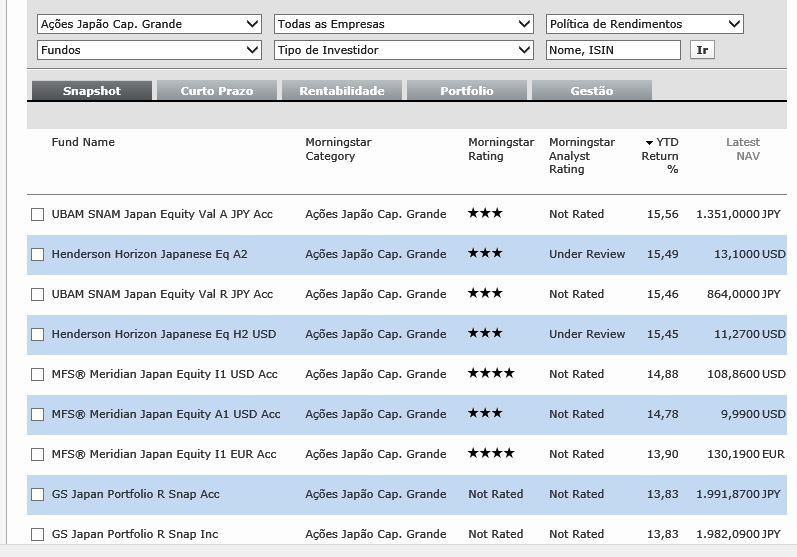Open the Ações Japão Cap. Grande category dropdown
The height and width of the screenshot is (557, 797).
click(x=149, y=24)
